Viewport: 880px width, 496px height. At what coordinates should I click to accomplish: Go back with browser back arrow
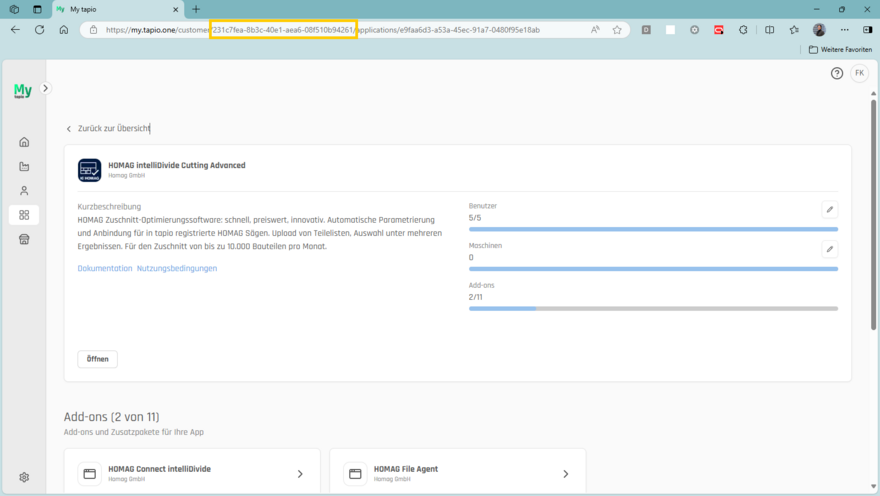coord(15,30)
